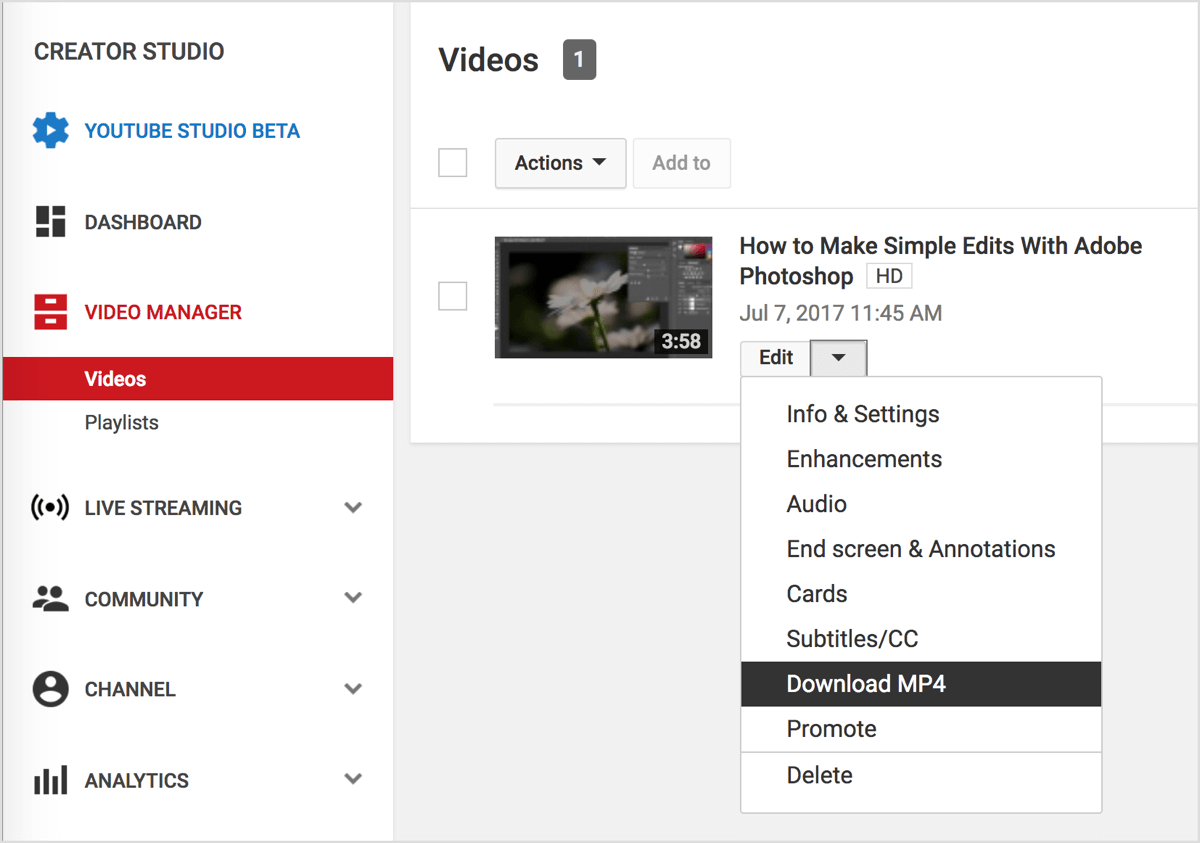Click the Edit button
The image size is (1200, 843).
click(776, 358)
